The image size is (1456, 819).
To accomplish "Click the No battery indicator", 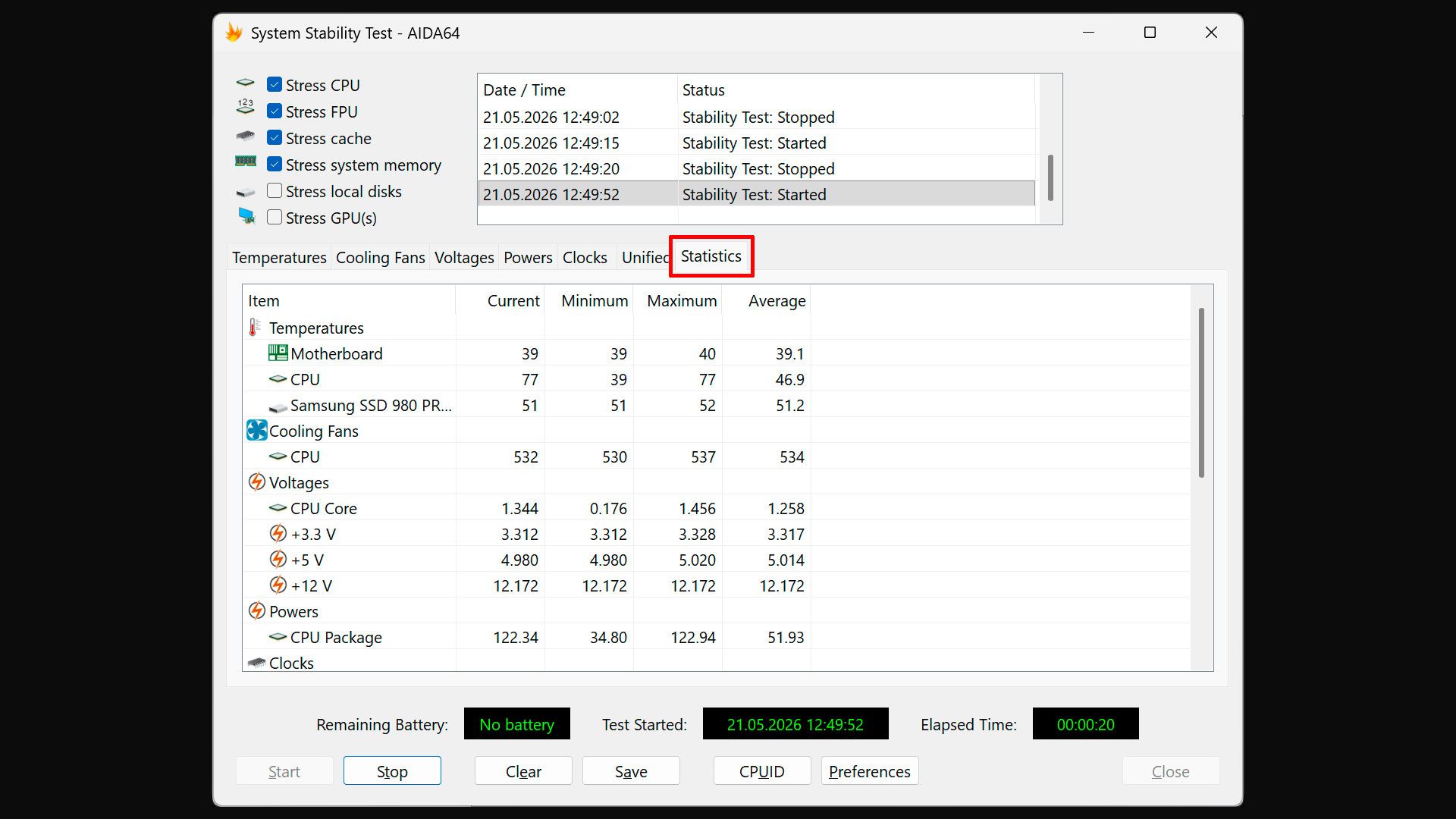I will 516,723.
